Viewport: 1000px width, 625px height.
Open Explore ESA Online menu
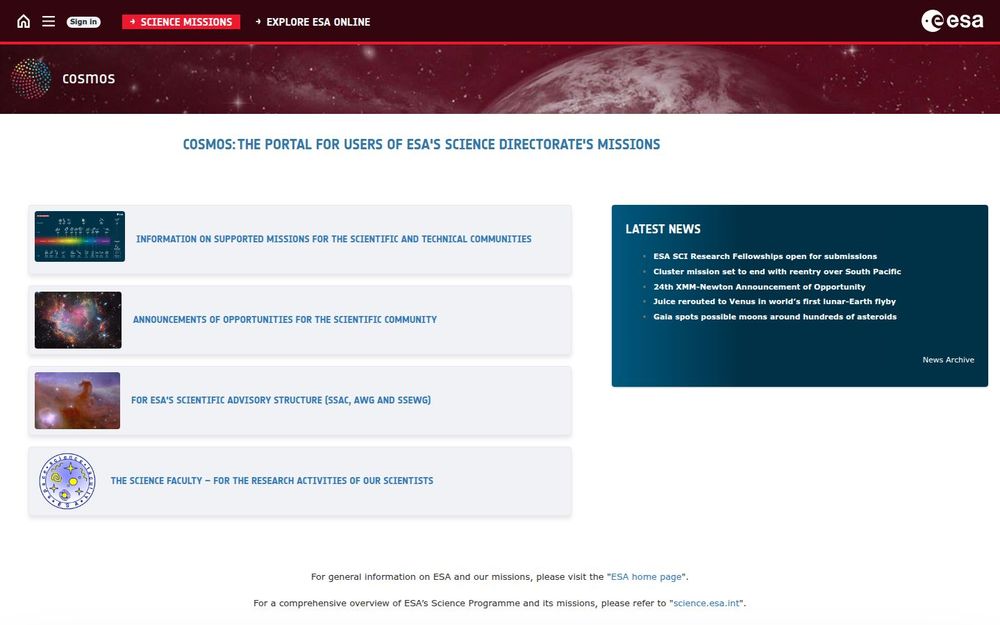pos(312,22)
